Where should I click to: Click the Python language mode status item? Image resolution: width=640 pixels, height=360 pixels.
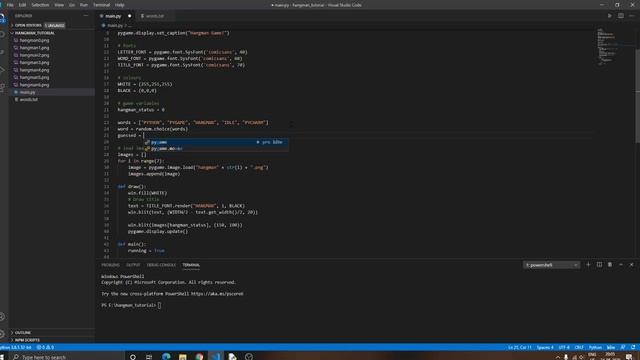click(x=595, y=347)
